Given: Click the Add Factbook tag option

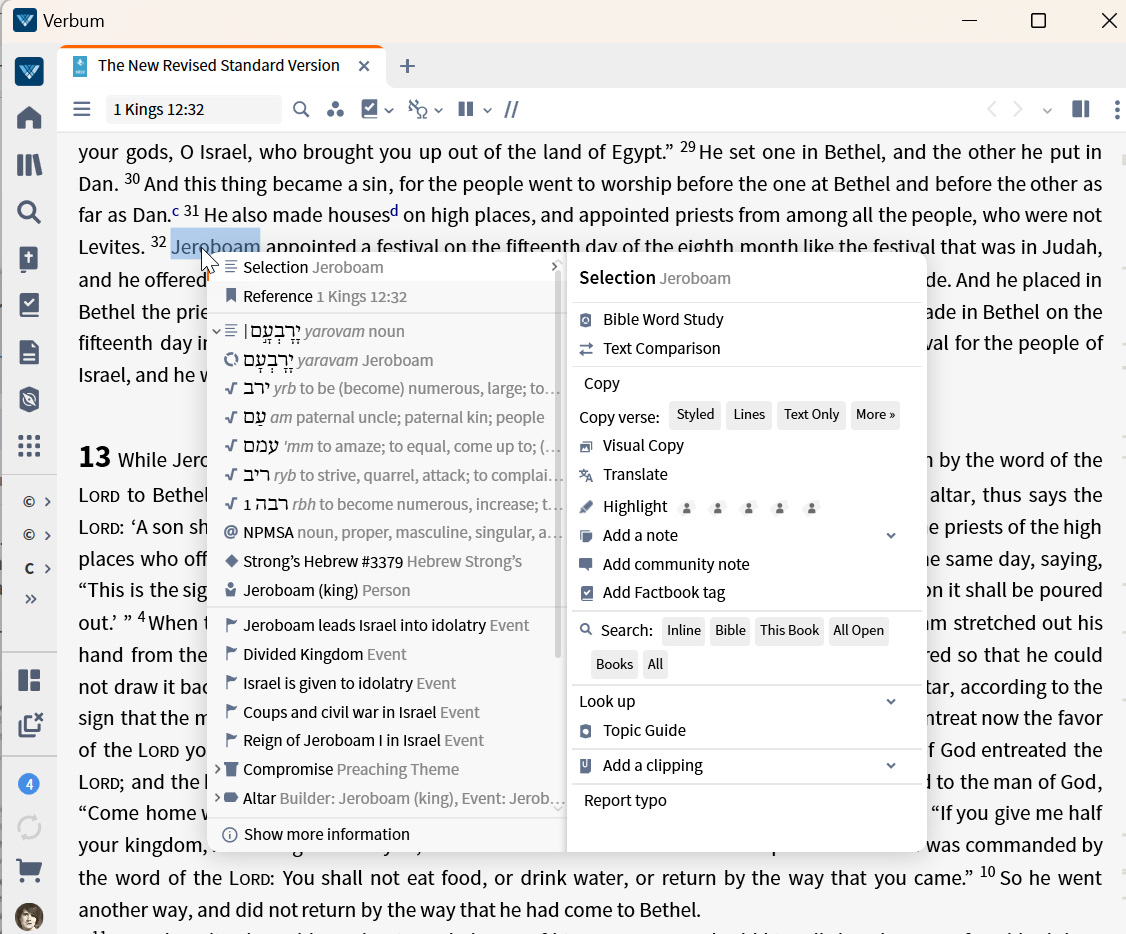Looking at the screenshot, I should click(664, 593).
